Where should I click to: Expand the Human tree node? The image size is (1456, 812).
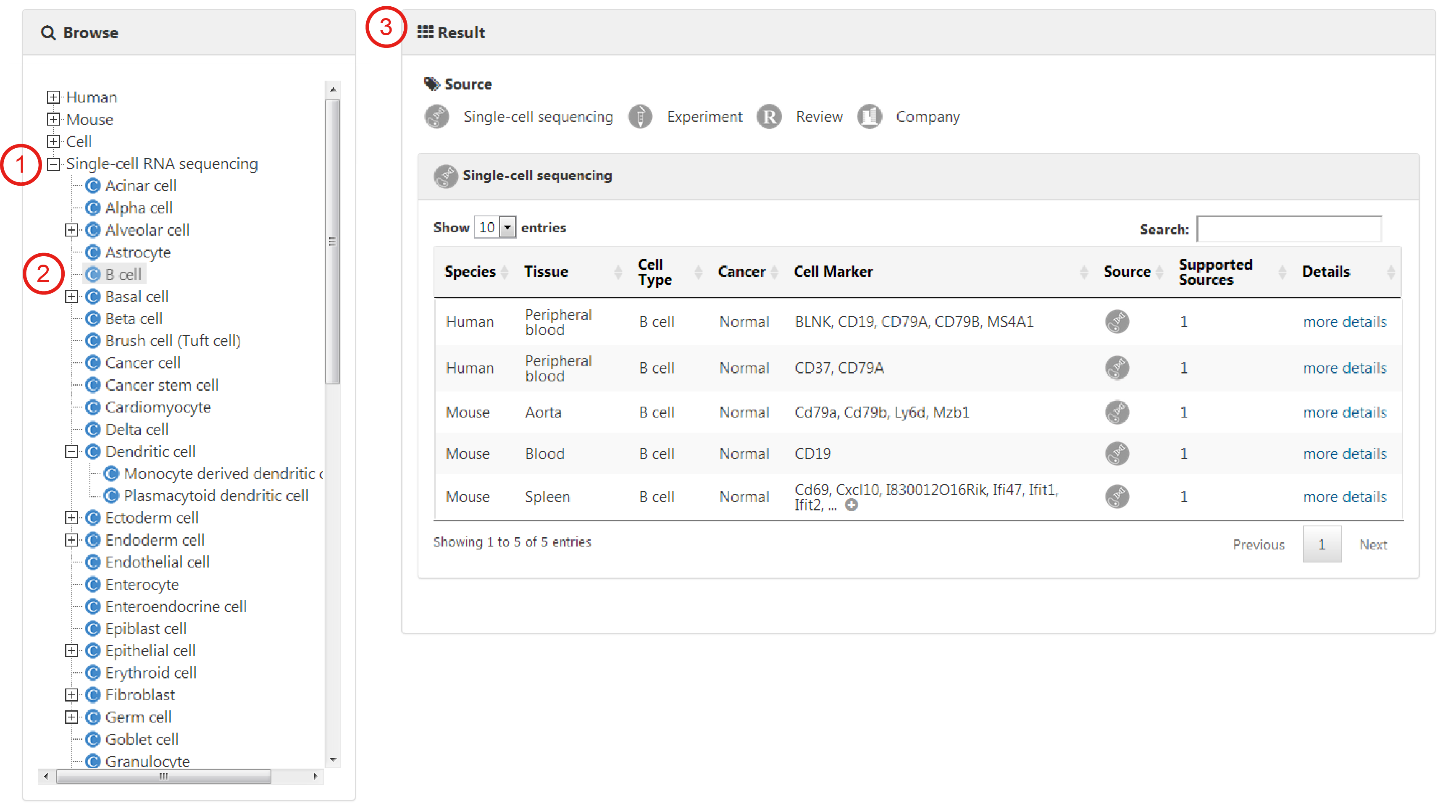point(53,97)
